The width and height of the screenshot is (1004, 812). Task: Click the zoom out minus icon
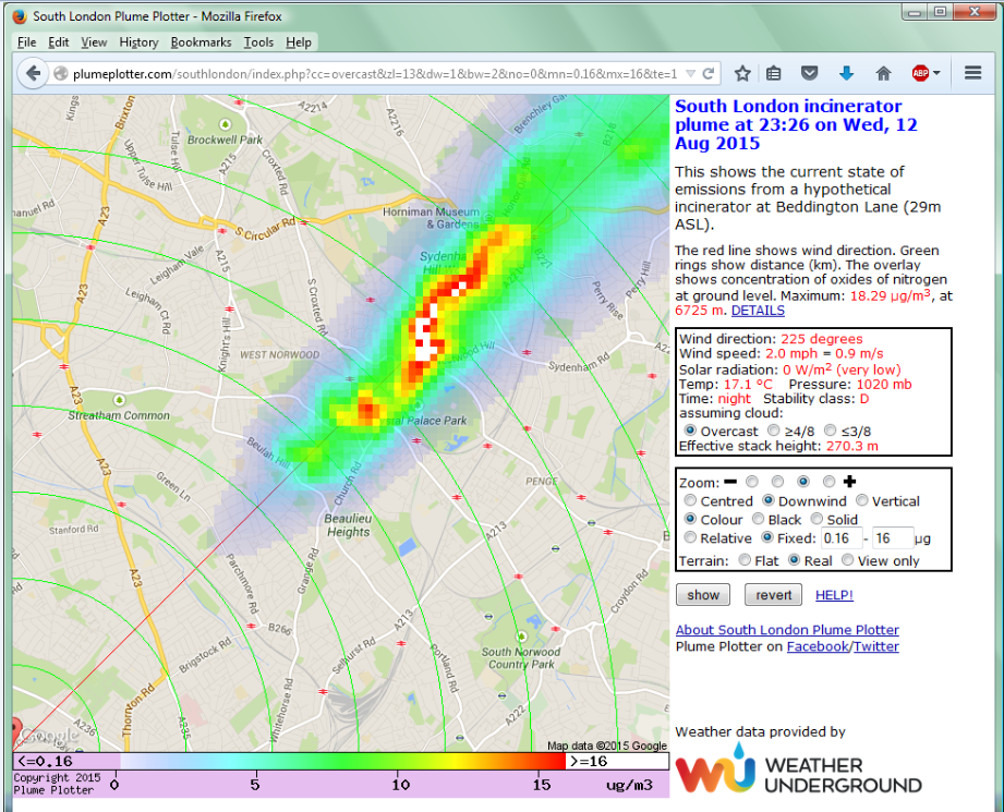tap(731, 482)
